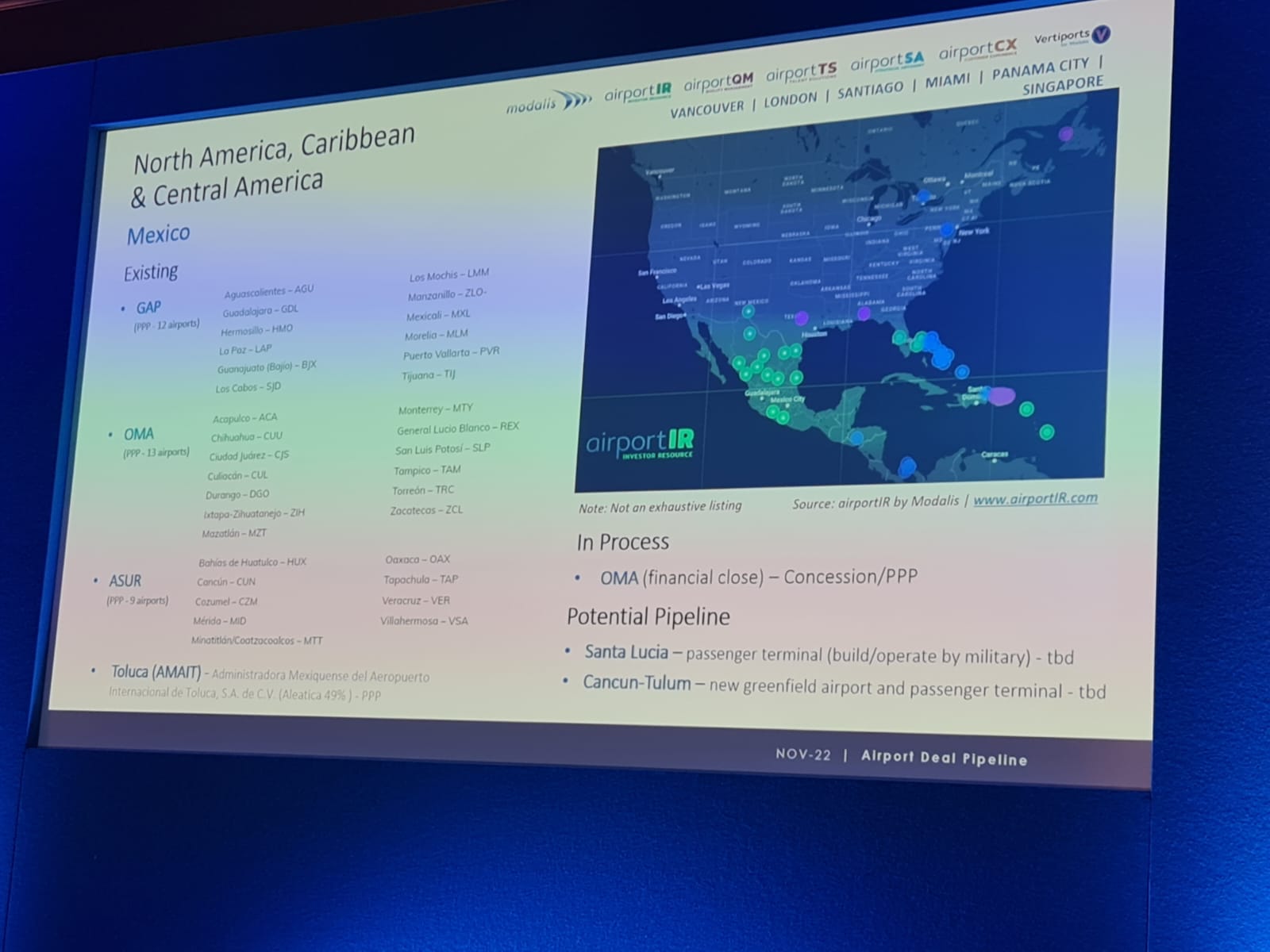Click the Mexico section heading
Image resolution: width=1270 pixels, height=952 pixels.
[x=159, y=235]
